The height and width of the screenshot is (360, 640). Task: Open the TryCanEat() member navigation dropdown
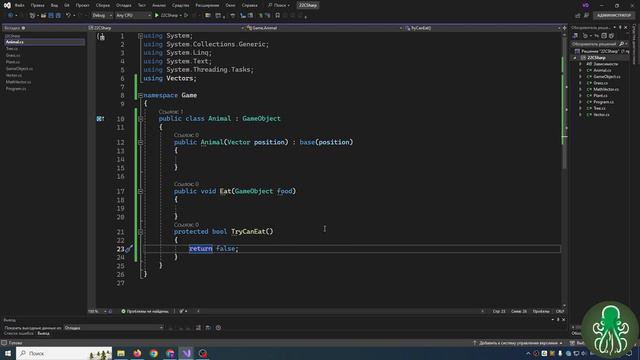(x=483, y=28)
